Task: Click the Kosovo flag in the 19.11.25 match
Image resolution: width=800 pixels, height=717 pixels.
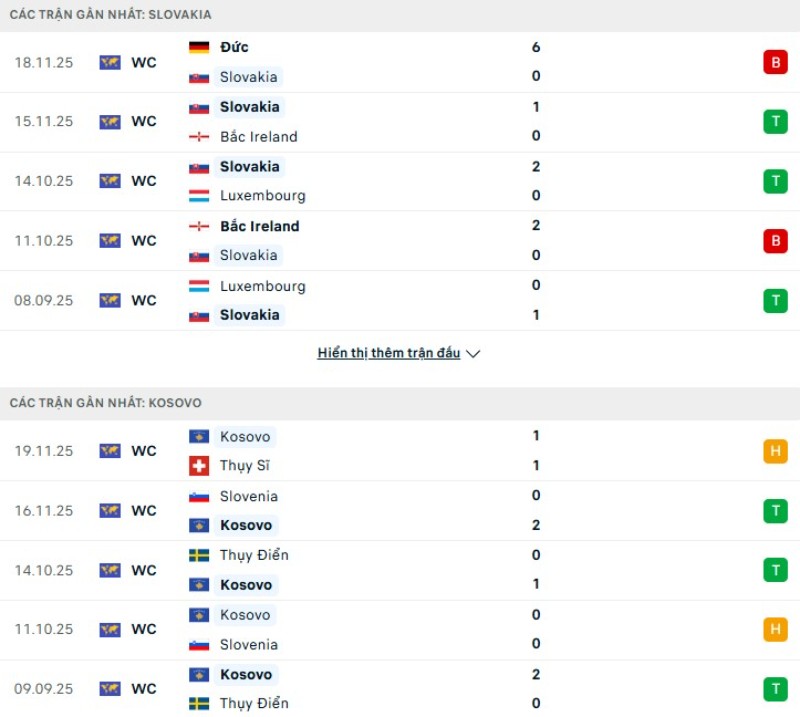Action: tap(199, 437)
